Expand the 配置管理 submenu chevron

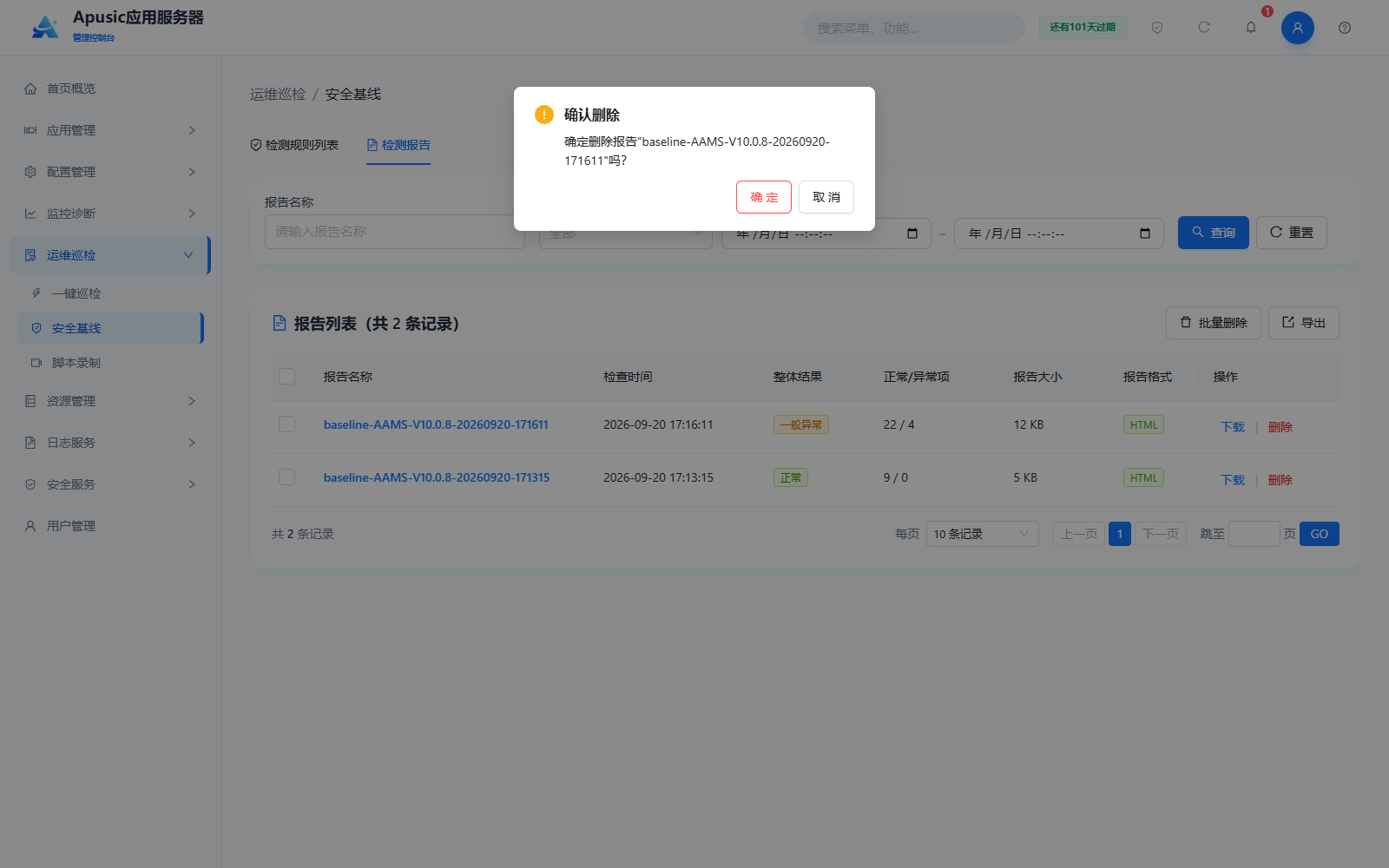192,172
